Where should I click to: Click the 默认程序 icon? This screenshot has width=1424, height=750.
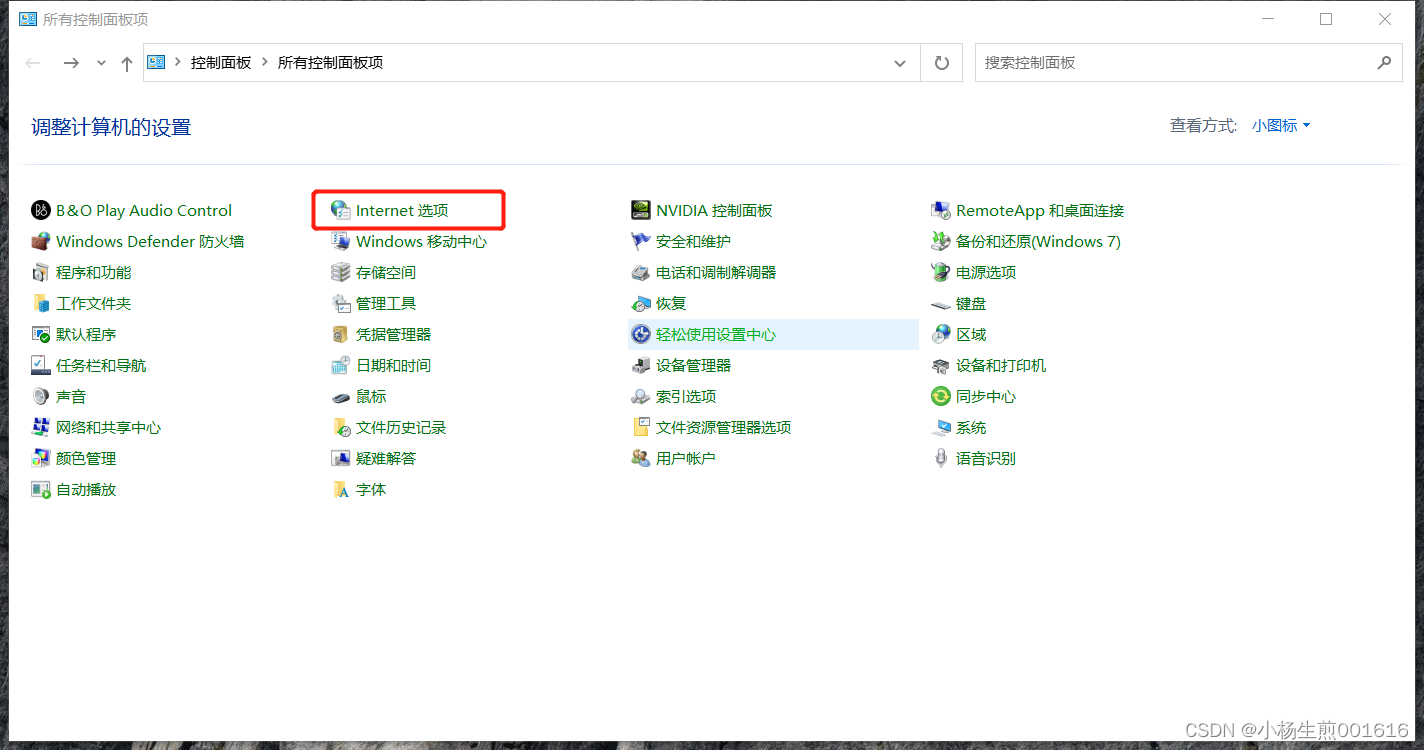tap(41, 334)
